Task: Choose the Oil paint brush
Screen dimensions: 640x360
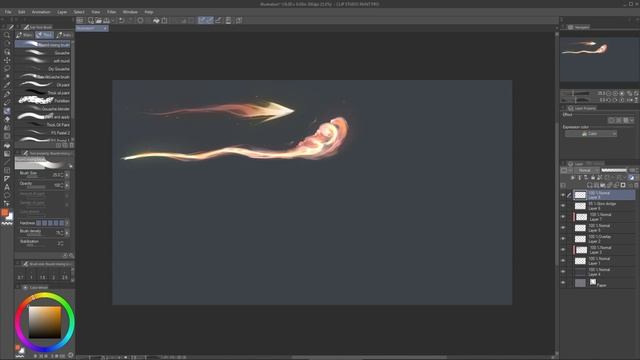Action: click(x=43, y=85)
